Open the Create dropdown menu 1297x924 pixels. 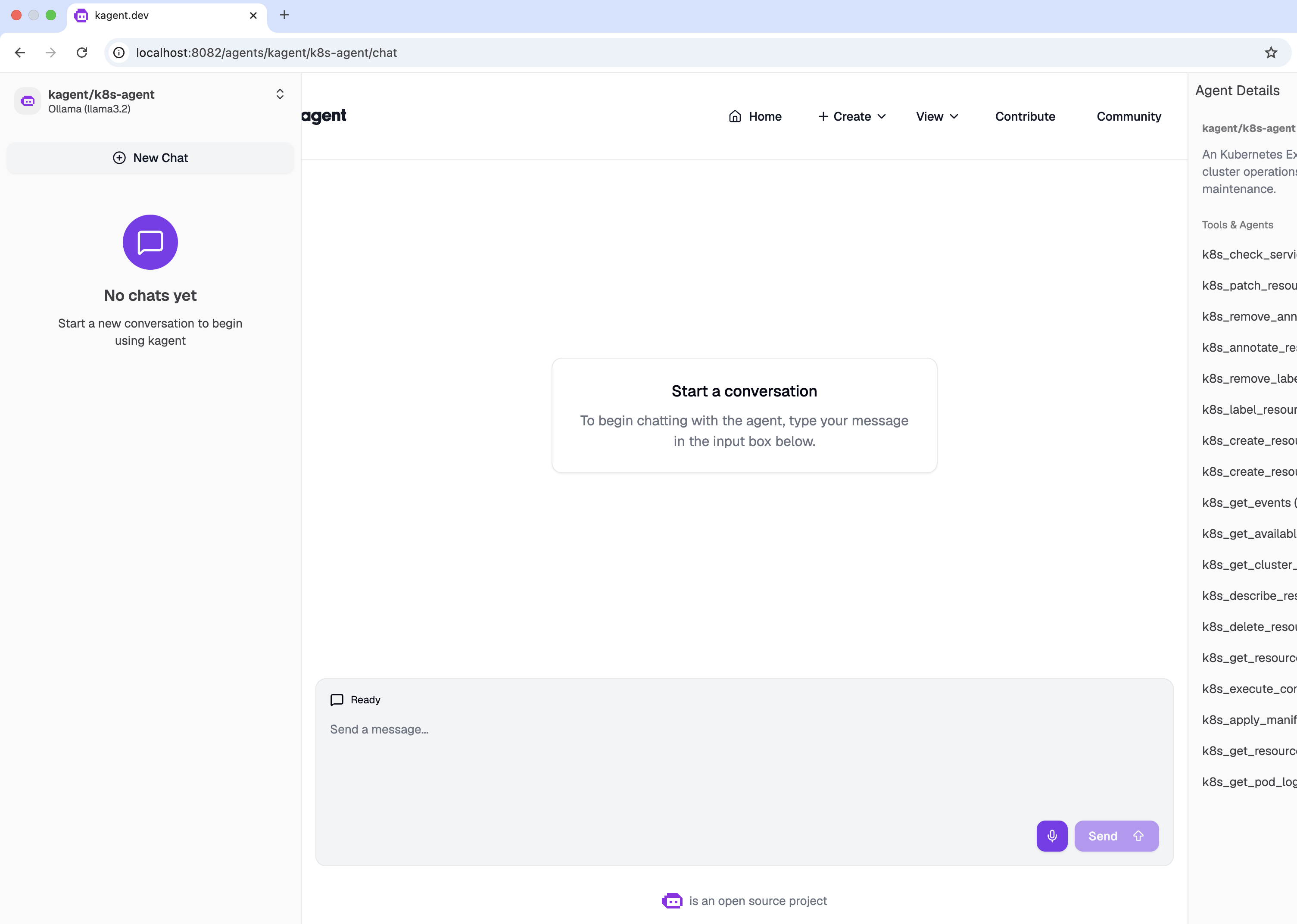(851, 116)
